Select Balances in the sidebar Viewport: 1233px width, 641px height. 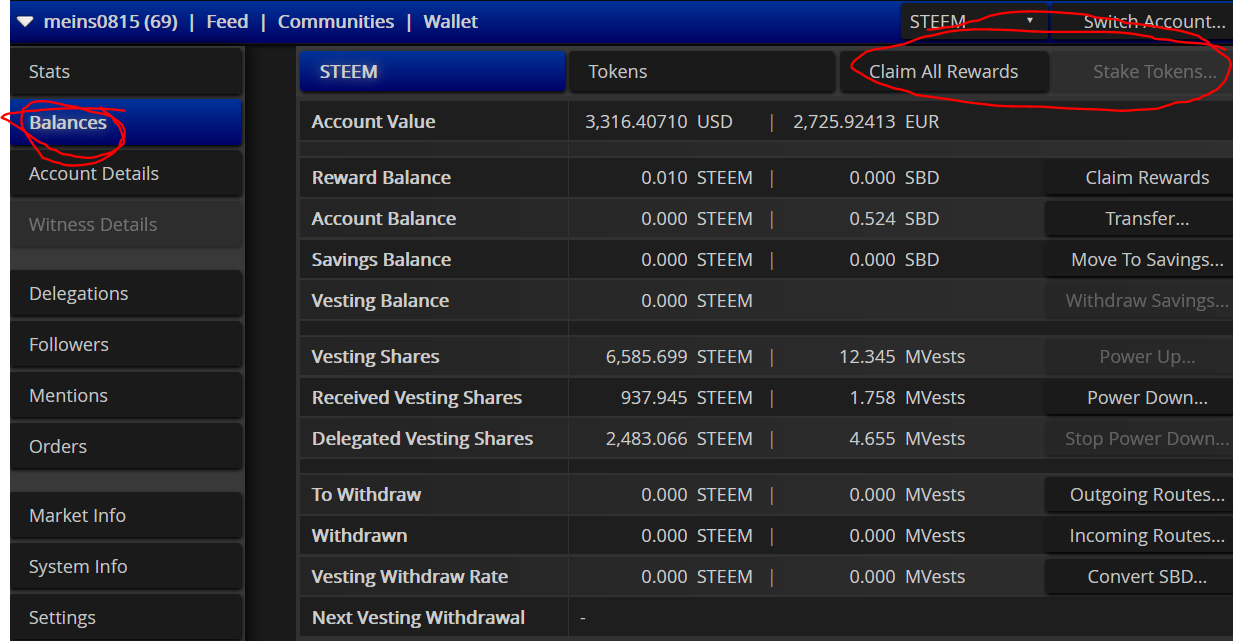click(126, 123)
